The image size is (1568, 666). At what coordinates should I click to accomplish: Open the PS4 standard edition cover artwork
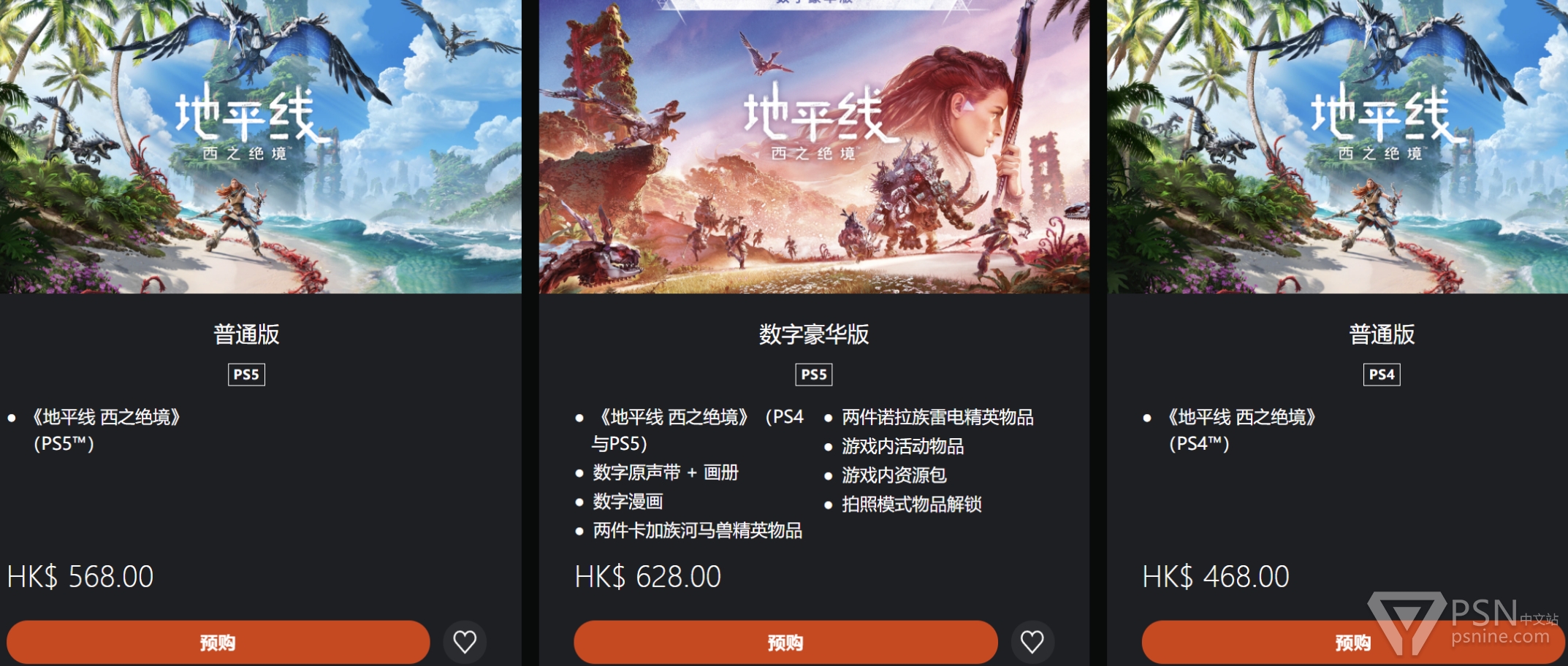pyautogui.click(x=1337, y=146)
